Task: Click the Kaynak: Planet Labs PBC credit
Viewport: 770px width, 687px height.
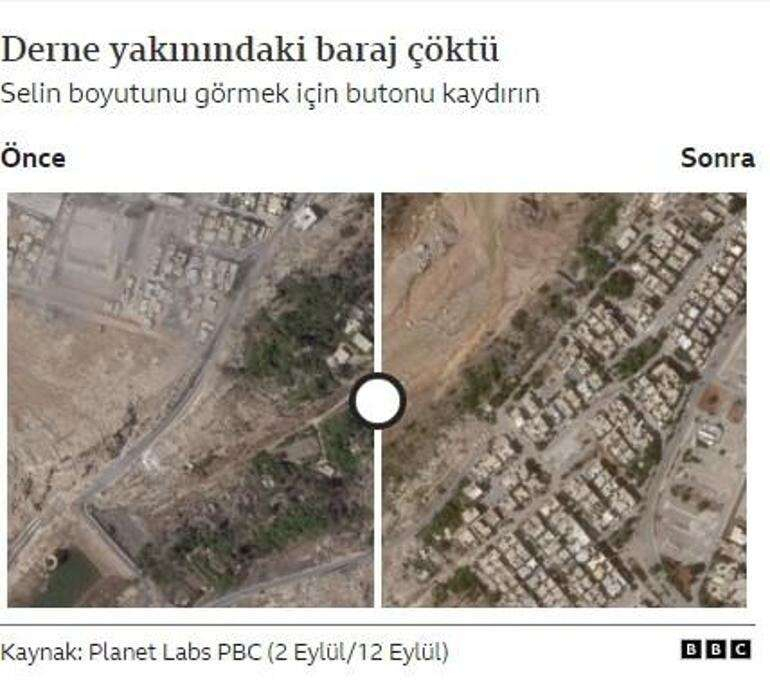Action: pyautogui.click(x=224, y=652)
